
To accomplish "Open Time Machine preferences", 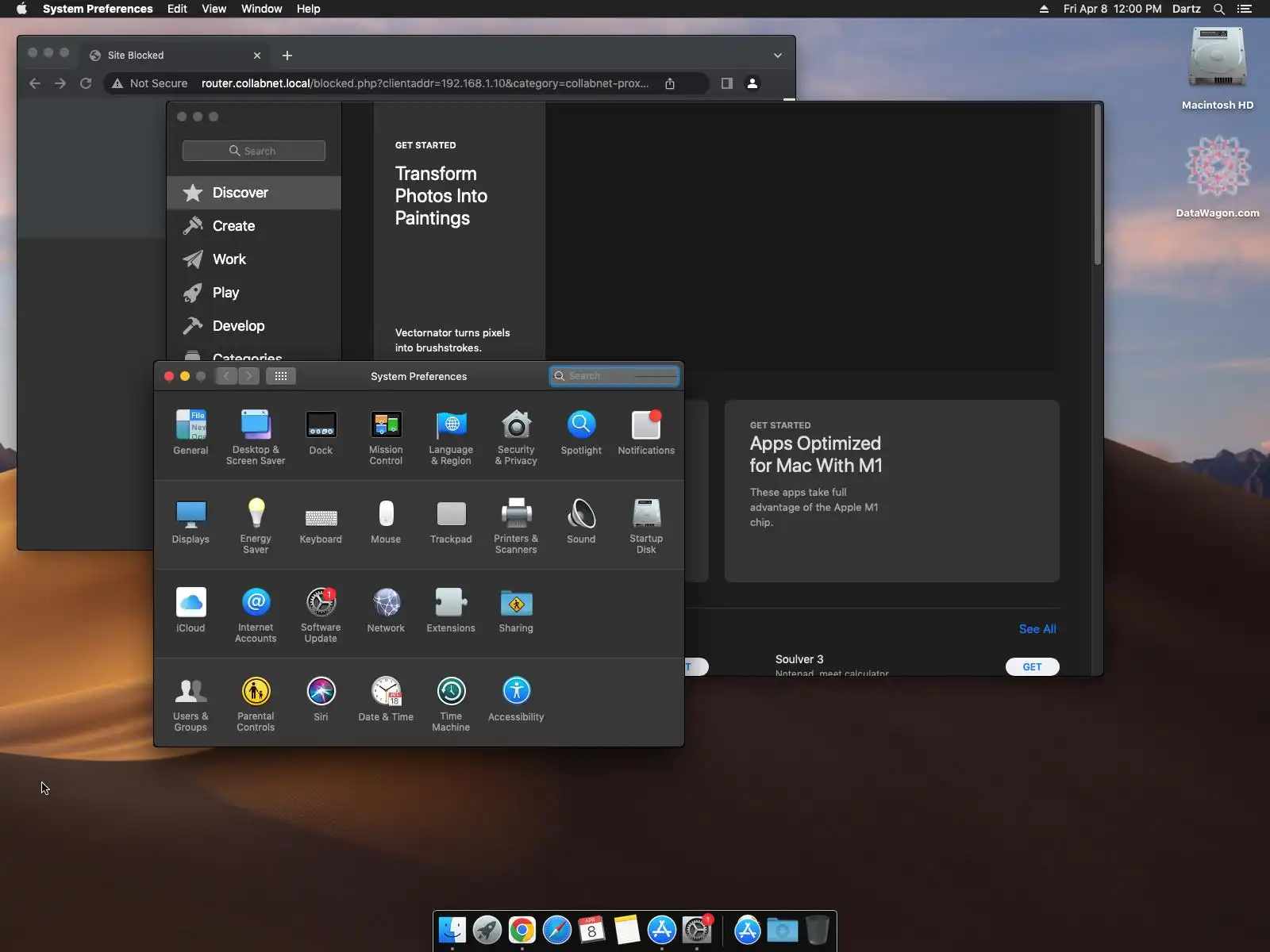I will 451,704.
